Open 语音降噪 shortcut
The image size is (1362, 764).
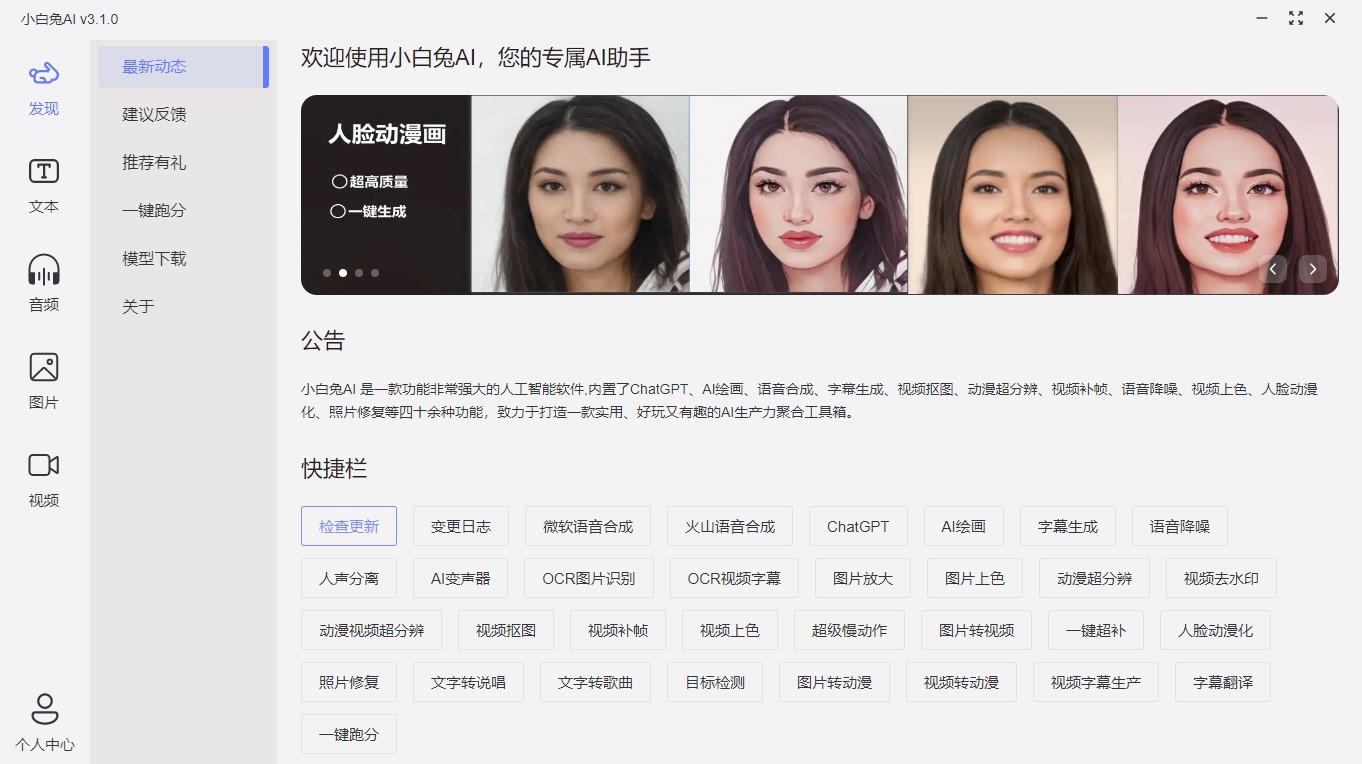click(x=1180, y=526)
